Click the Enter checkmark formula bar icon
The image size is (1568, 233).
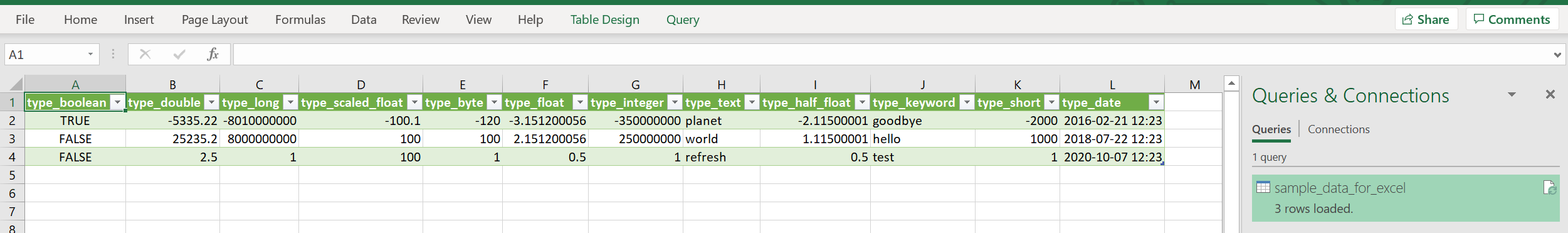(179, 54)
